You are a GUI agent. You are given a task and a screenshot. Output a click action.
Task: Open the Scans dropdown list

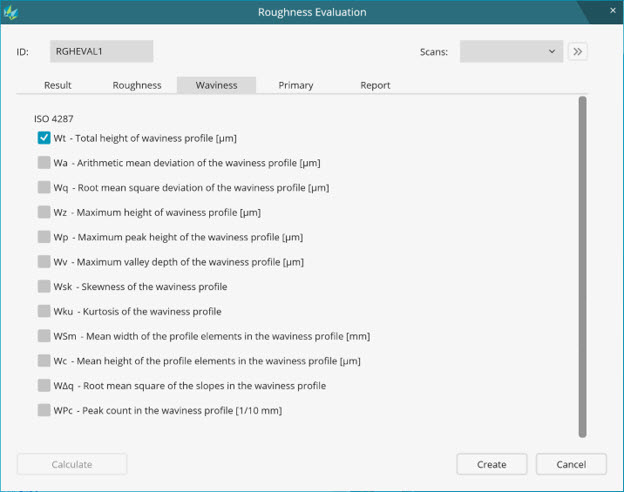[x=511, y=52]
